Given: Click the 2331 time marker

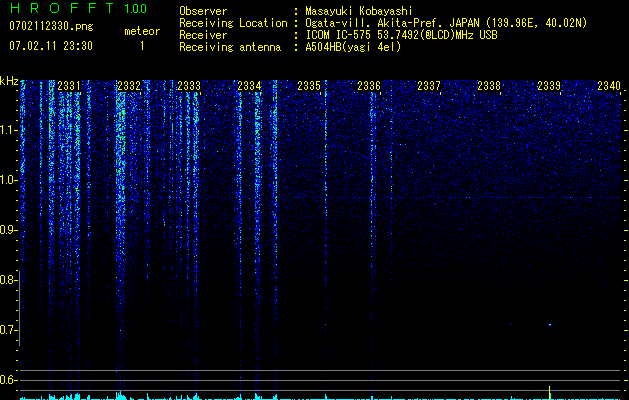Looking at the screenshot, I should 69,86.
